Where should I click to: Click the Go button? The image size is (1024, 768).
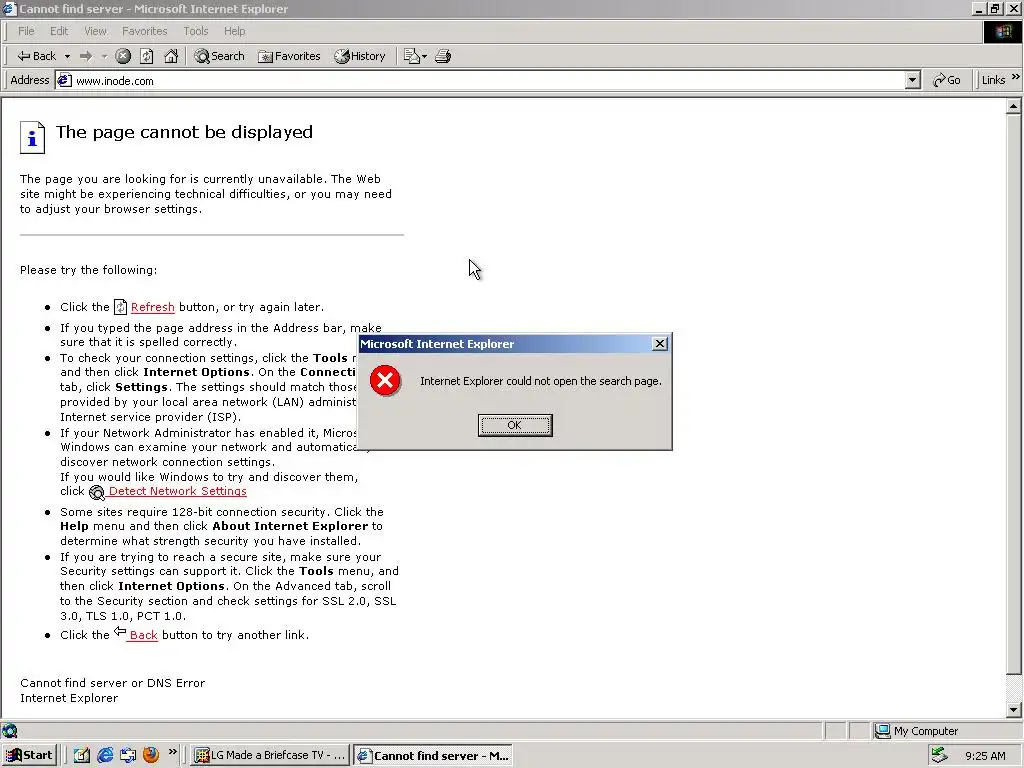947,80
